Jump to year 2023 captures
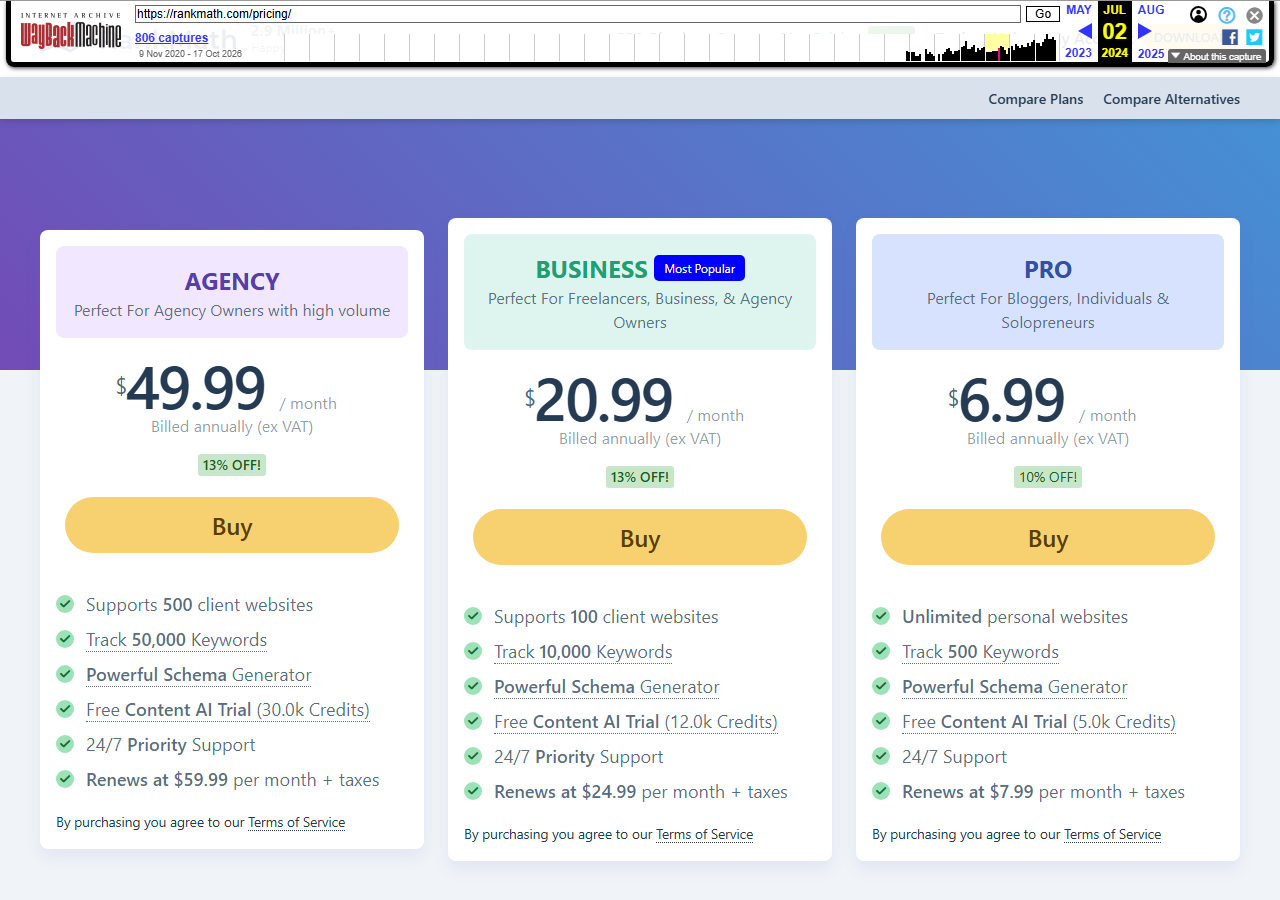 [x=1079, y=53]
